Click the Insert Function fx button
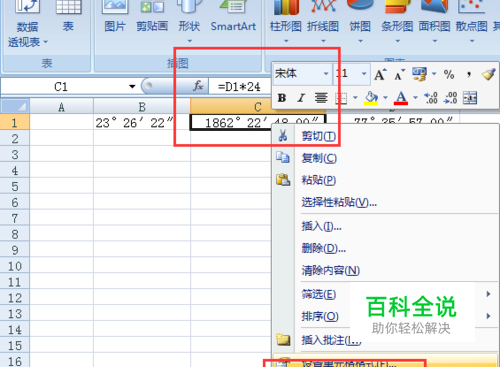The height and width of the screenshot is (367, 500). (x=198, y=86)
